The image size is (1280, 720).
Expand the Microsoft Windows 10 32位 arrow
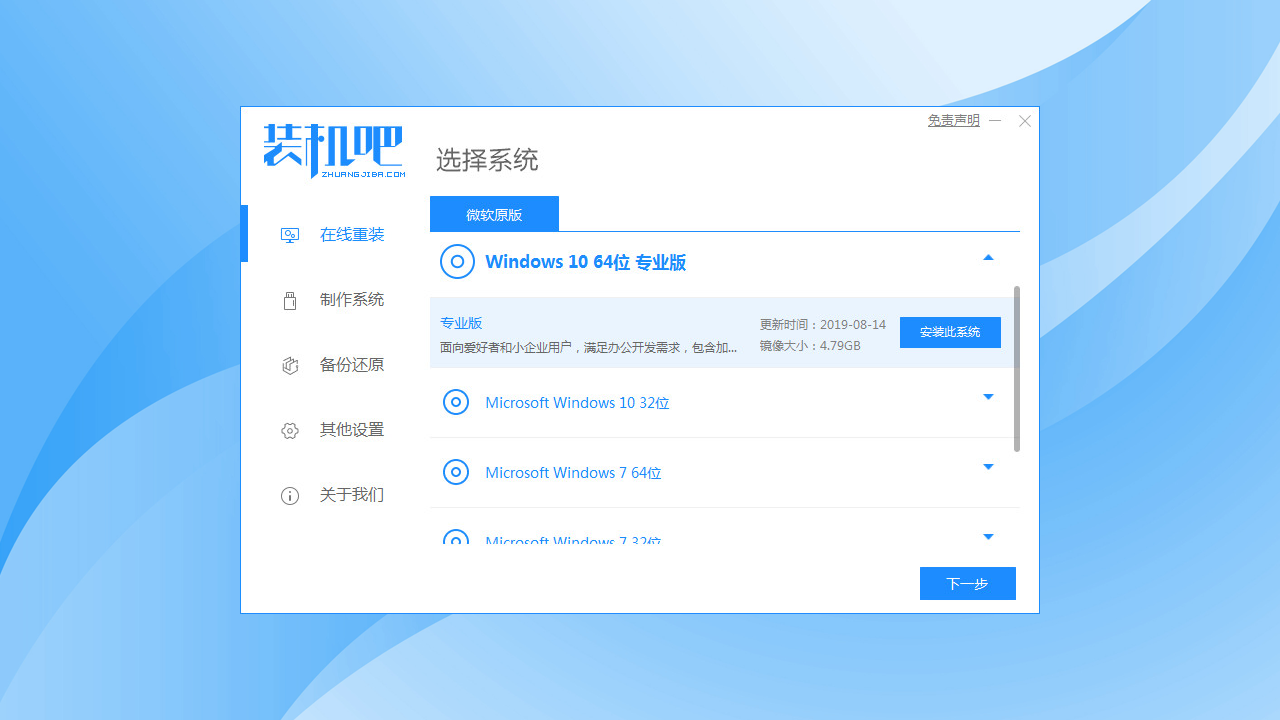[x=988, y=397]
